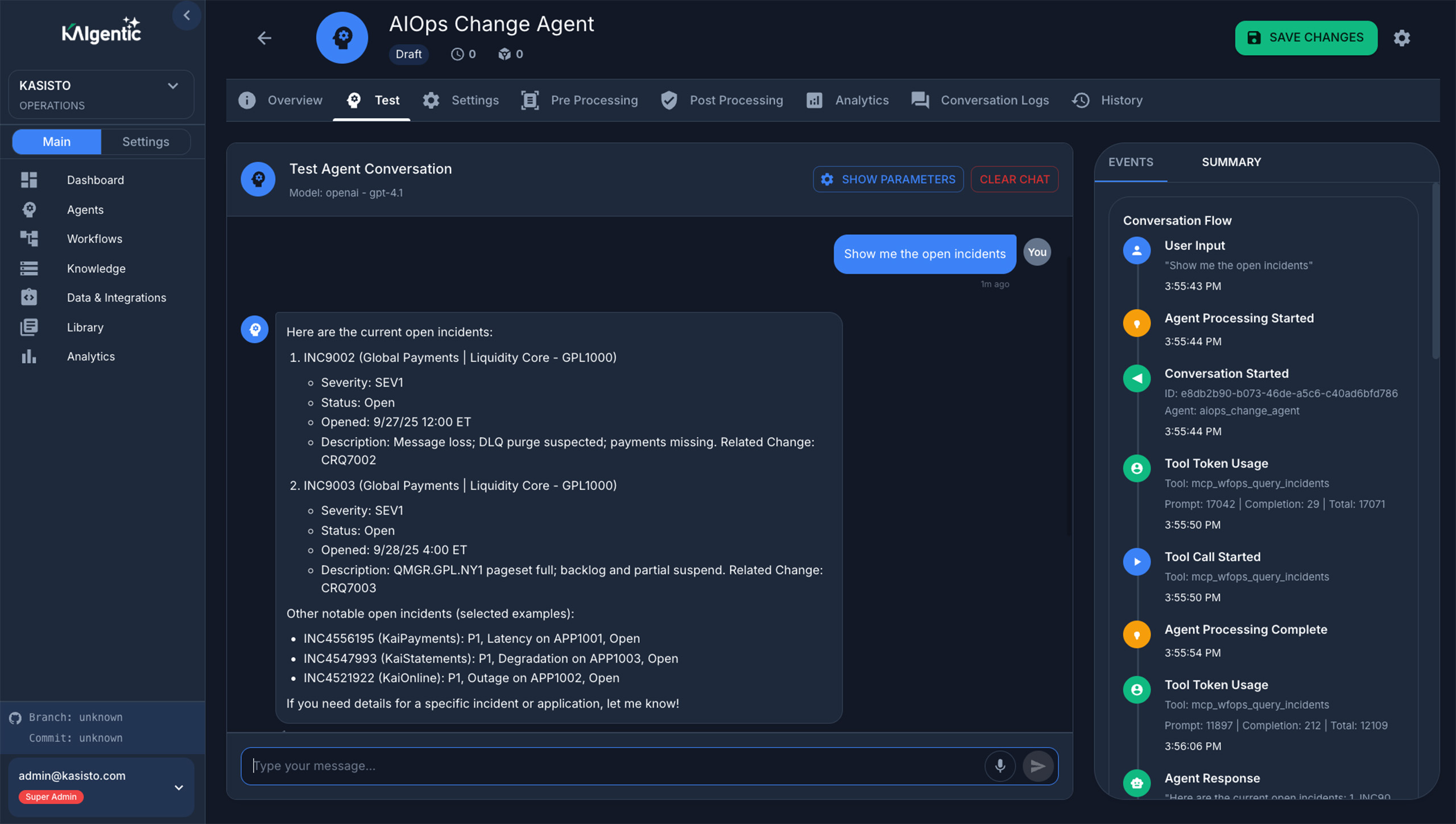Viewport: 1456px width, 824px height.
Task: Open Data & Integrations in the sidebar
Action: tap(116, 297)
